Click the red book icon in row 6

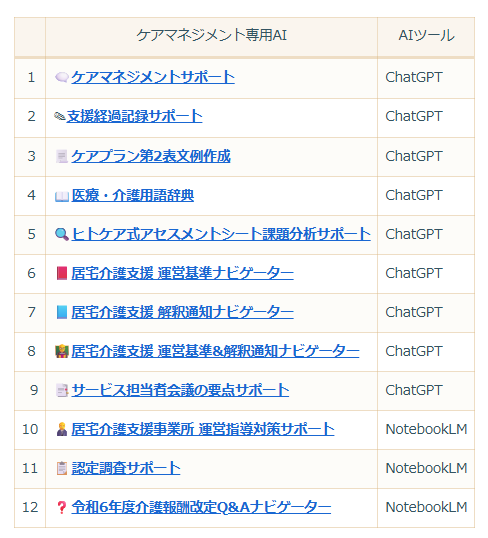tap(62, 273)
